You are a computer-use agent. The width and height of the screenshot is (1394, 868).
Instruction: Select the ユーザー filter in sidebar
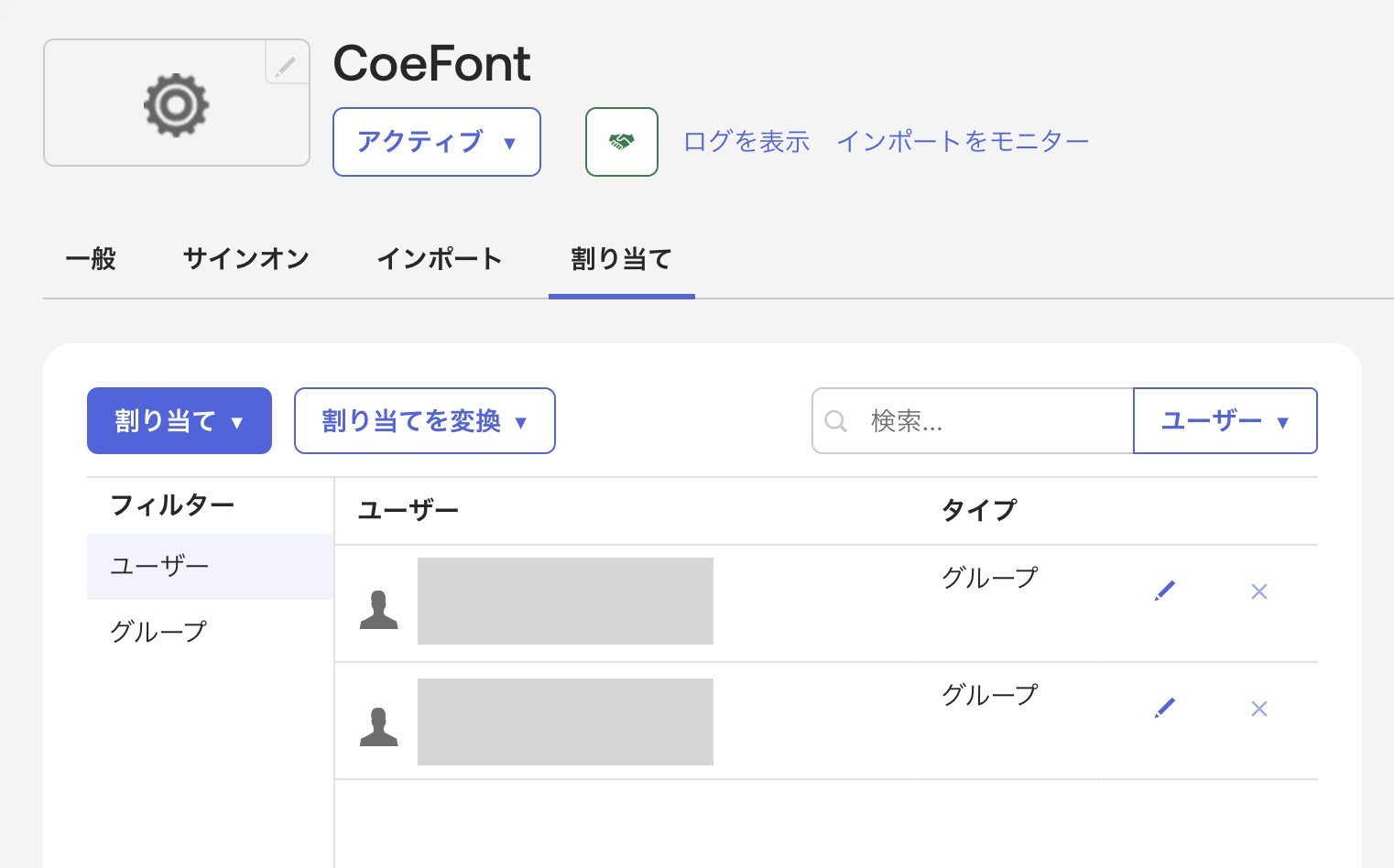click(x=210, y=567)
